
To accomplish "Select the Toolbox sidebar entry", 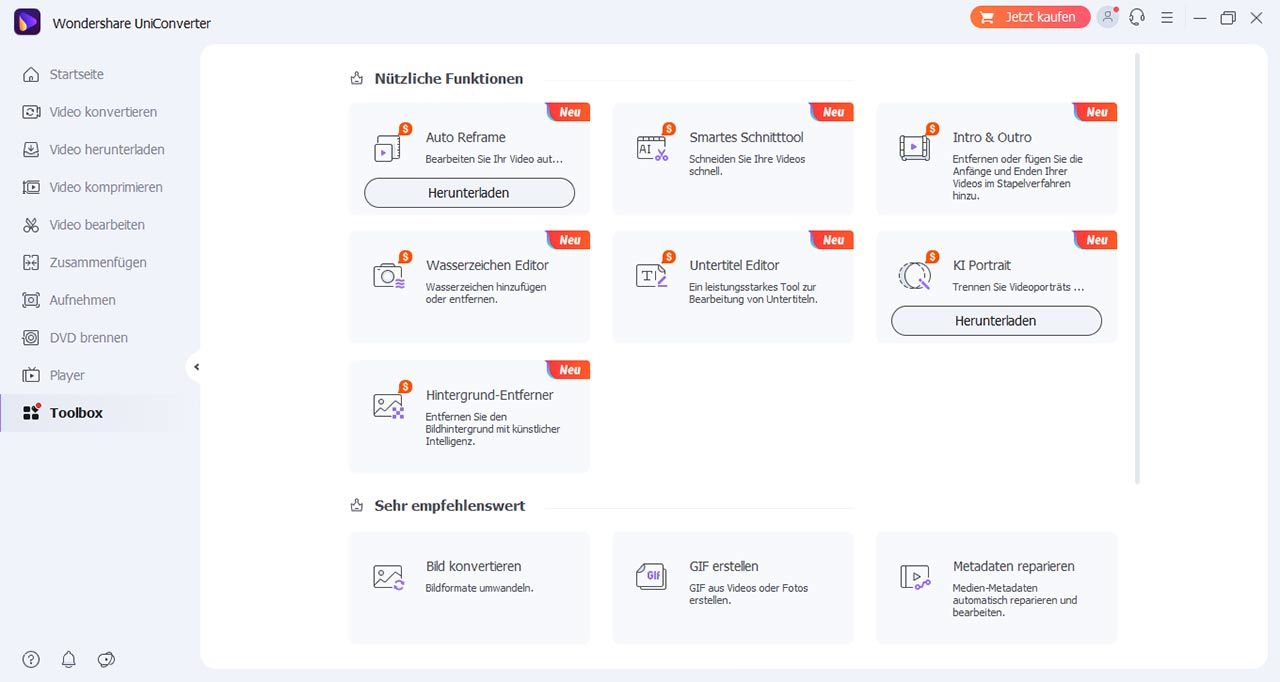I will point(100,412).
